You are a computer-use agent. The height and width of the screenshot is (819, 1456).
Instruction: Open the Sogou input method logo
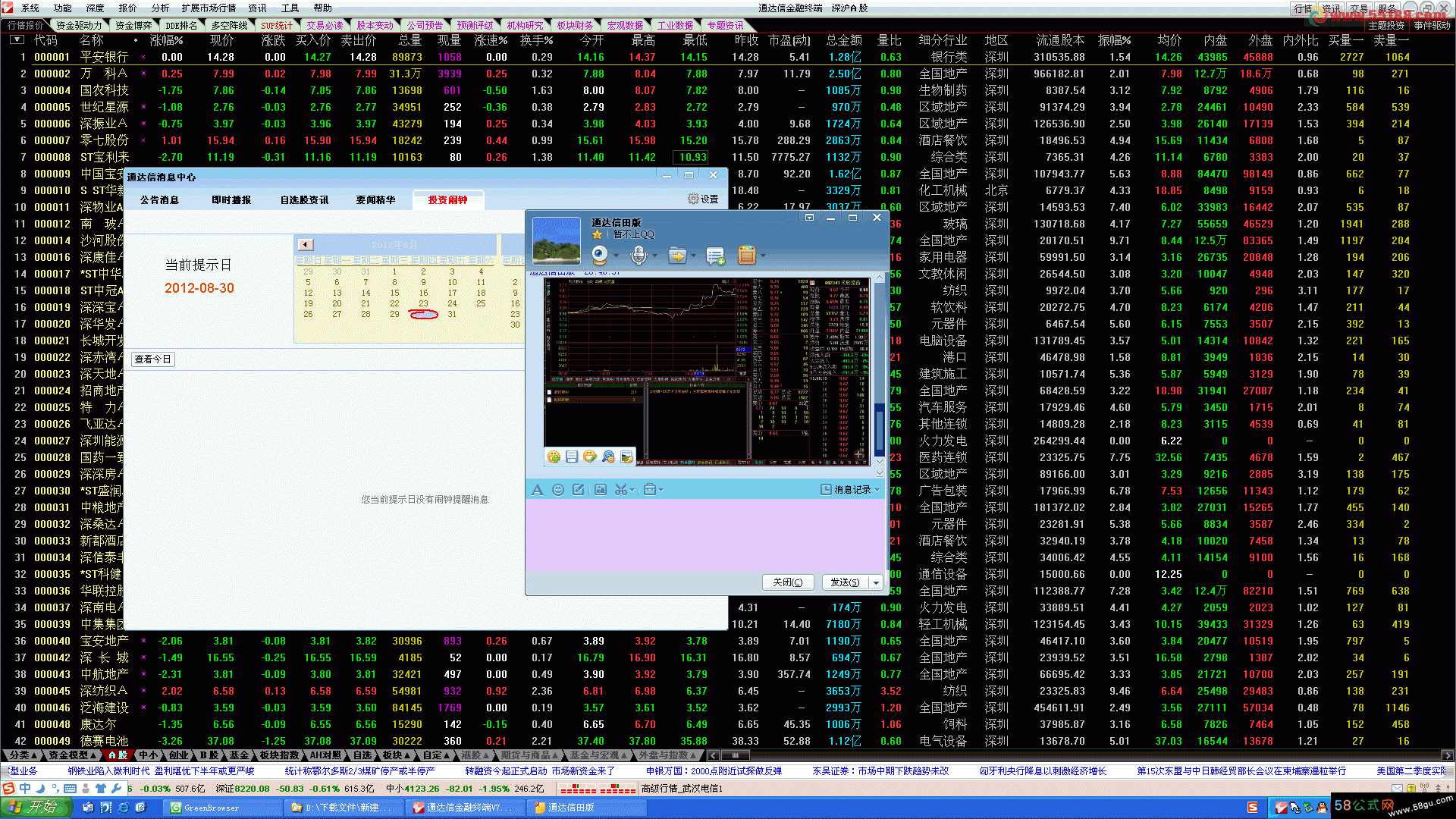pos(8,788)
